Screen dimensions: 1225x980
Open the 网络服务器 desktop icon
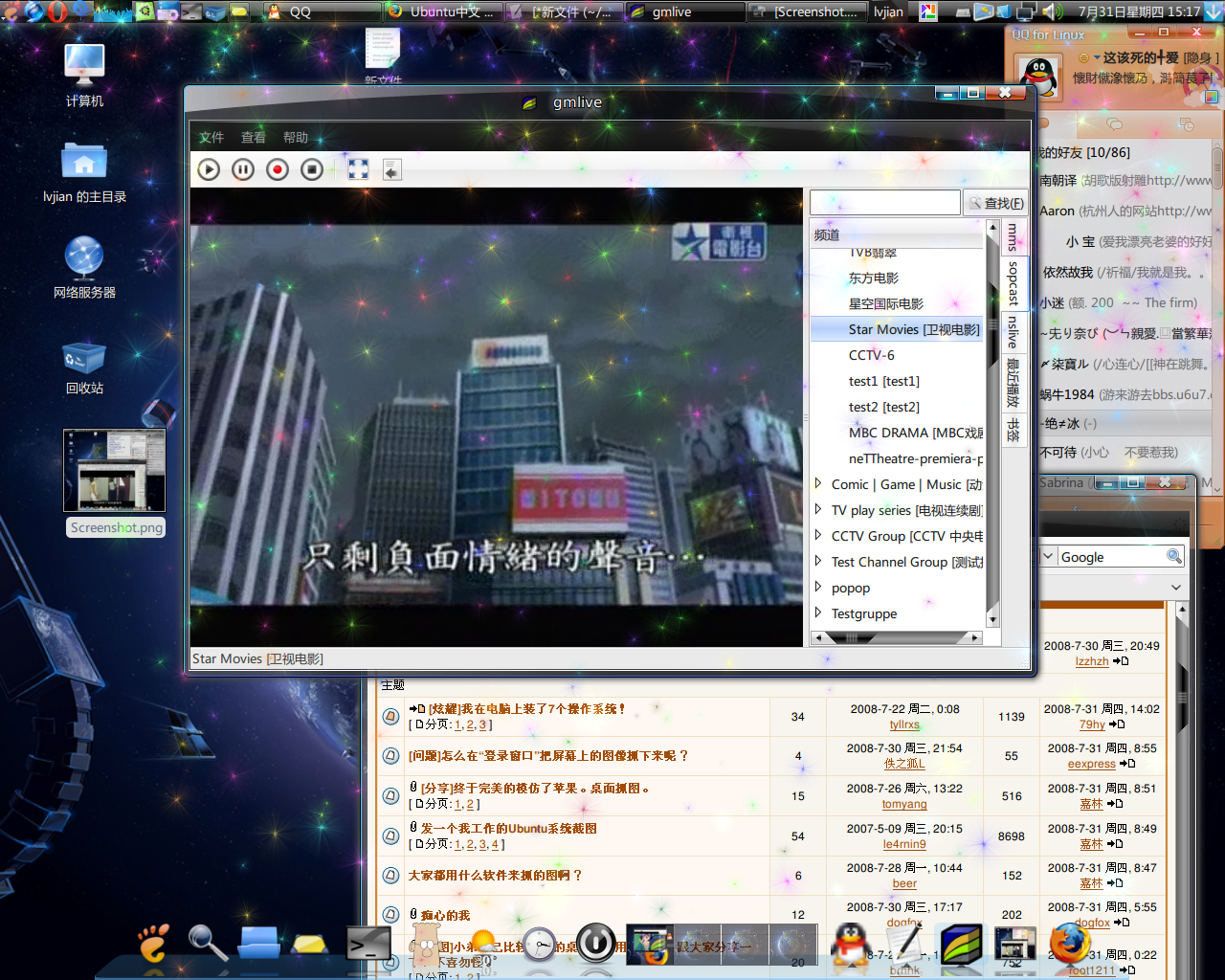(x=84, y=268)
